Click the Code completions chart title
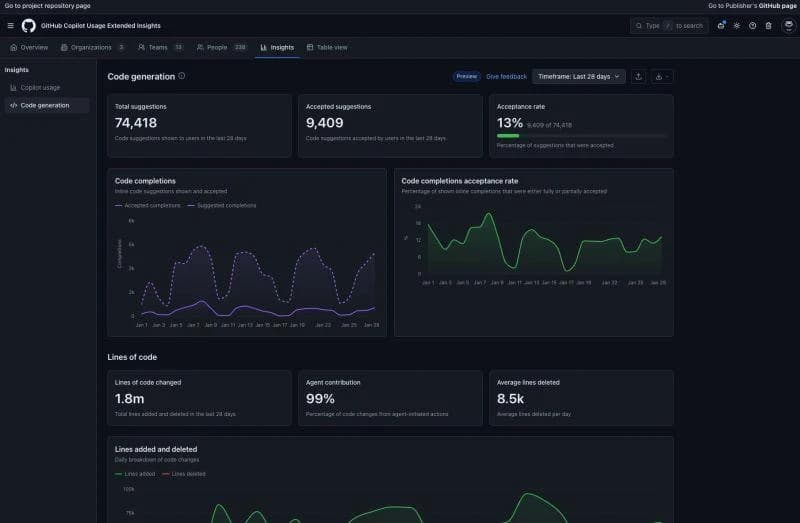Screen dimensions: 800x523 point(145,181)
